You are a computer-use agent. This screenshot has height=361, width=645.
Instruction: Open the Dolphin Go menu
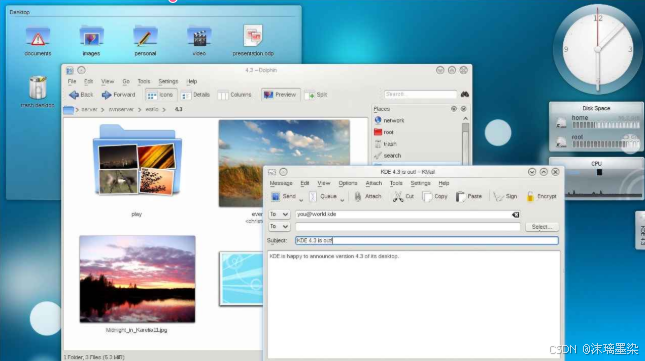coord(126,81)
